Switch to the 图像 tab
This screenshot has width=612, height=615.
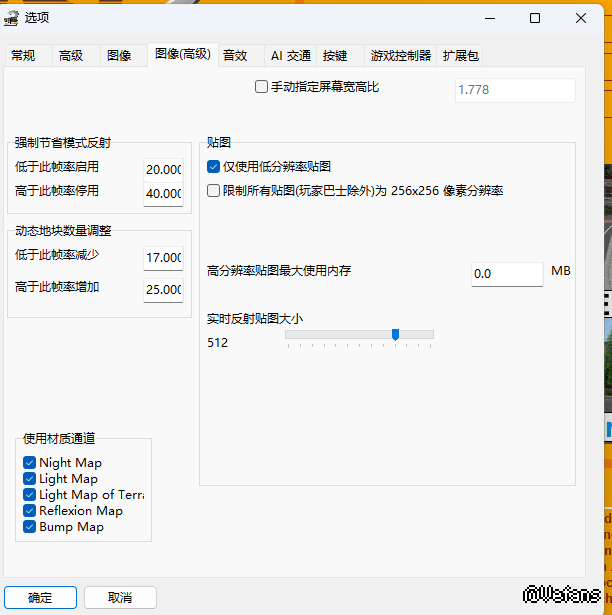124,56
